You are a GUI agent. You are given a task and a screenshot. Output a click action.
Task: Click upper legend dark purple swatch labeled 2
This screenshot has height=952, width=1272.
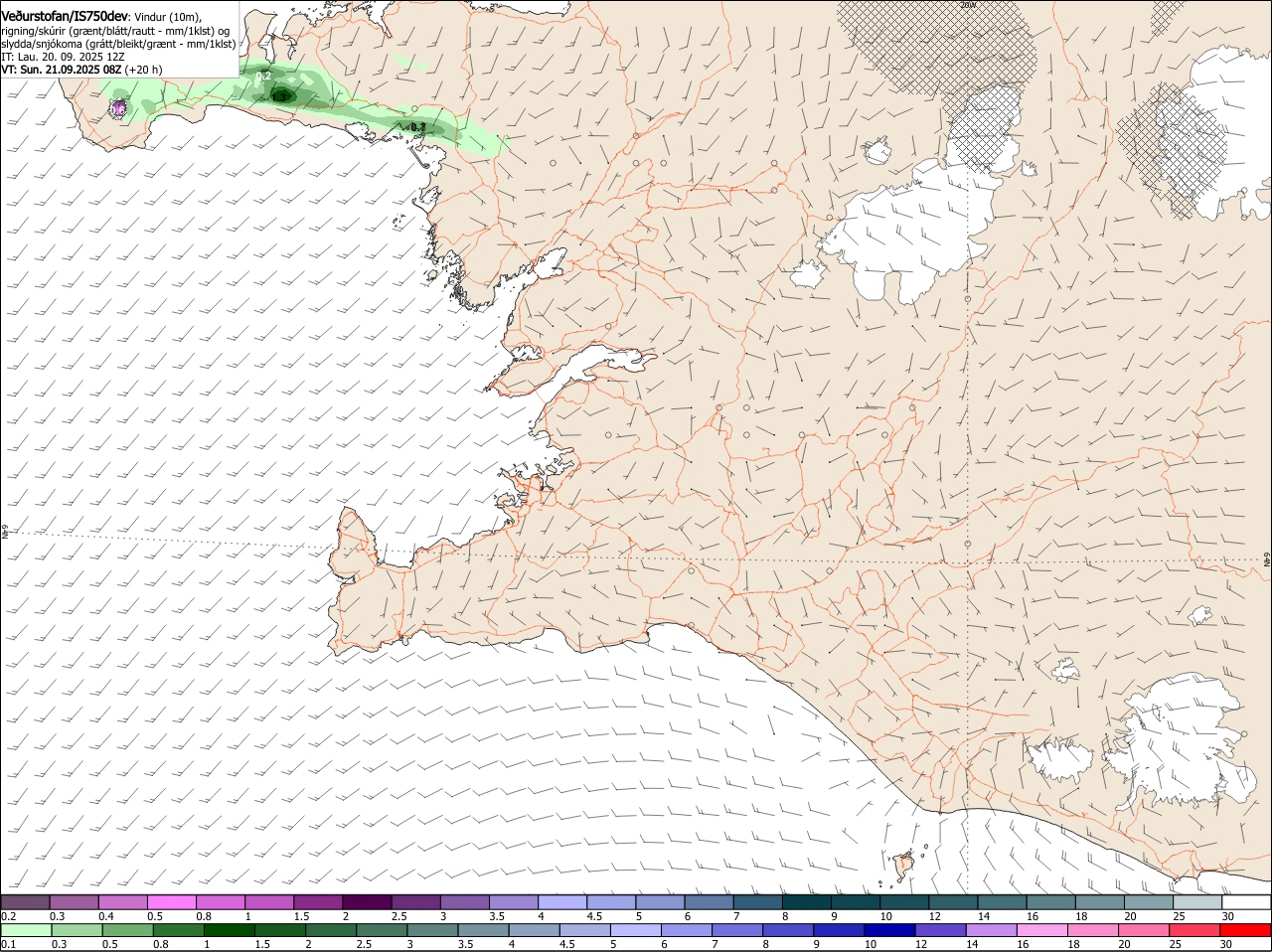(x=367, y=901)
